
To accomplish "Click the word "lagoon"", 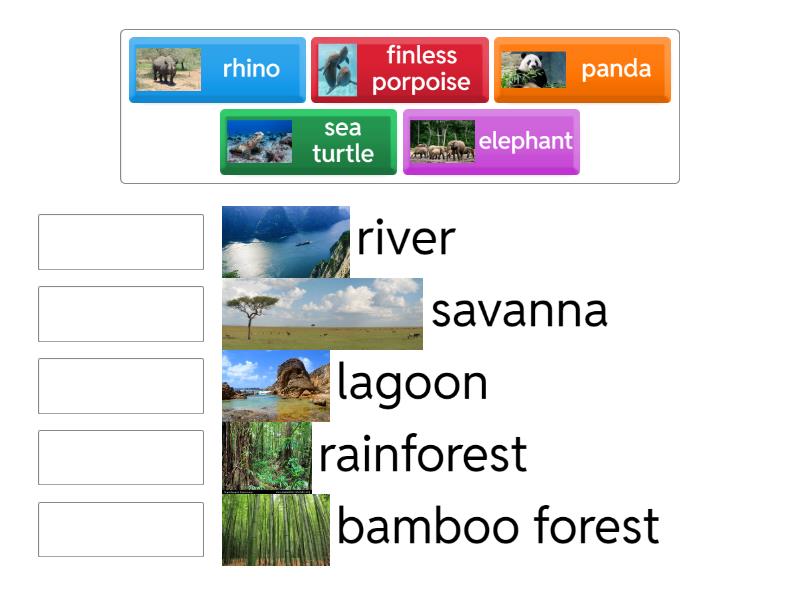I will click(x=412, y=382).
